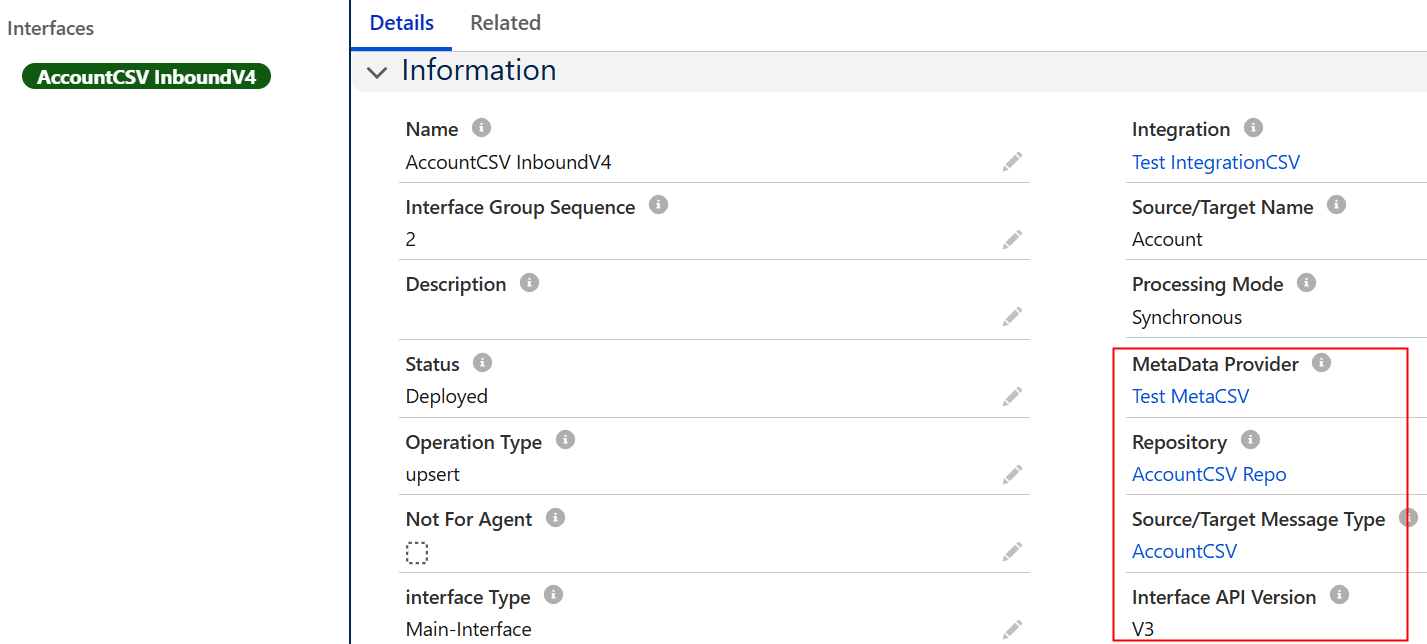Click the Source/Target Name info icon
The image size is (1427, 644).
[x=1336, y=205]
